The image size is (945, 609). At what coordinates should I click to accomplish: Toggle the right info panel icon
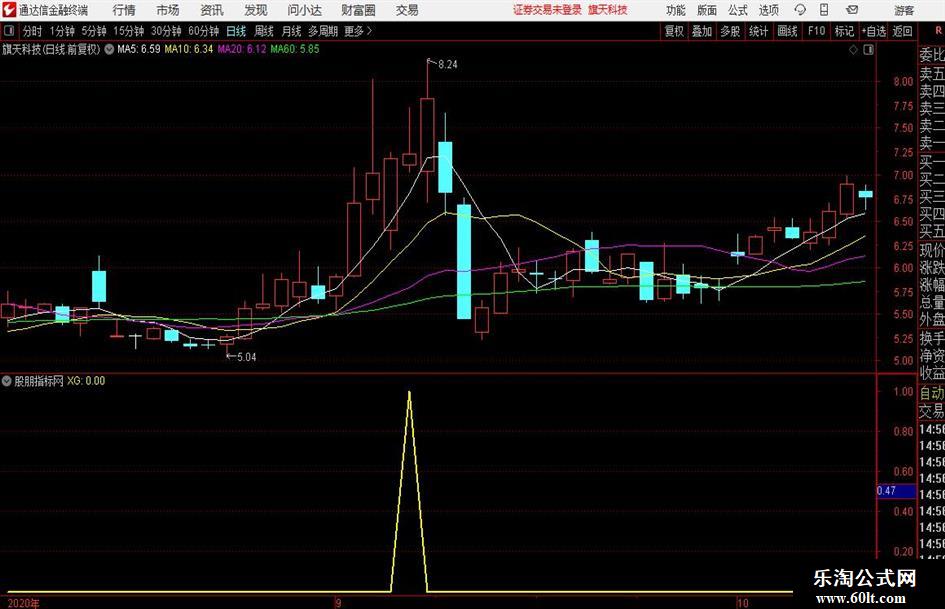(x=868, y=50)
